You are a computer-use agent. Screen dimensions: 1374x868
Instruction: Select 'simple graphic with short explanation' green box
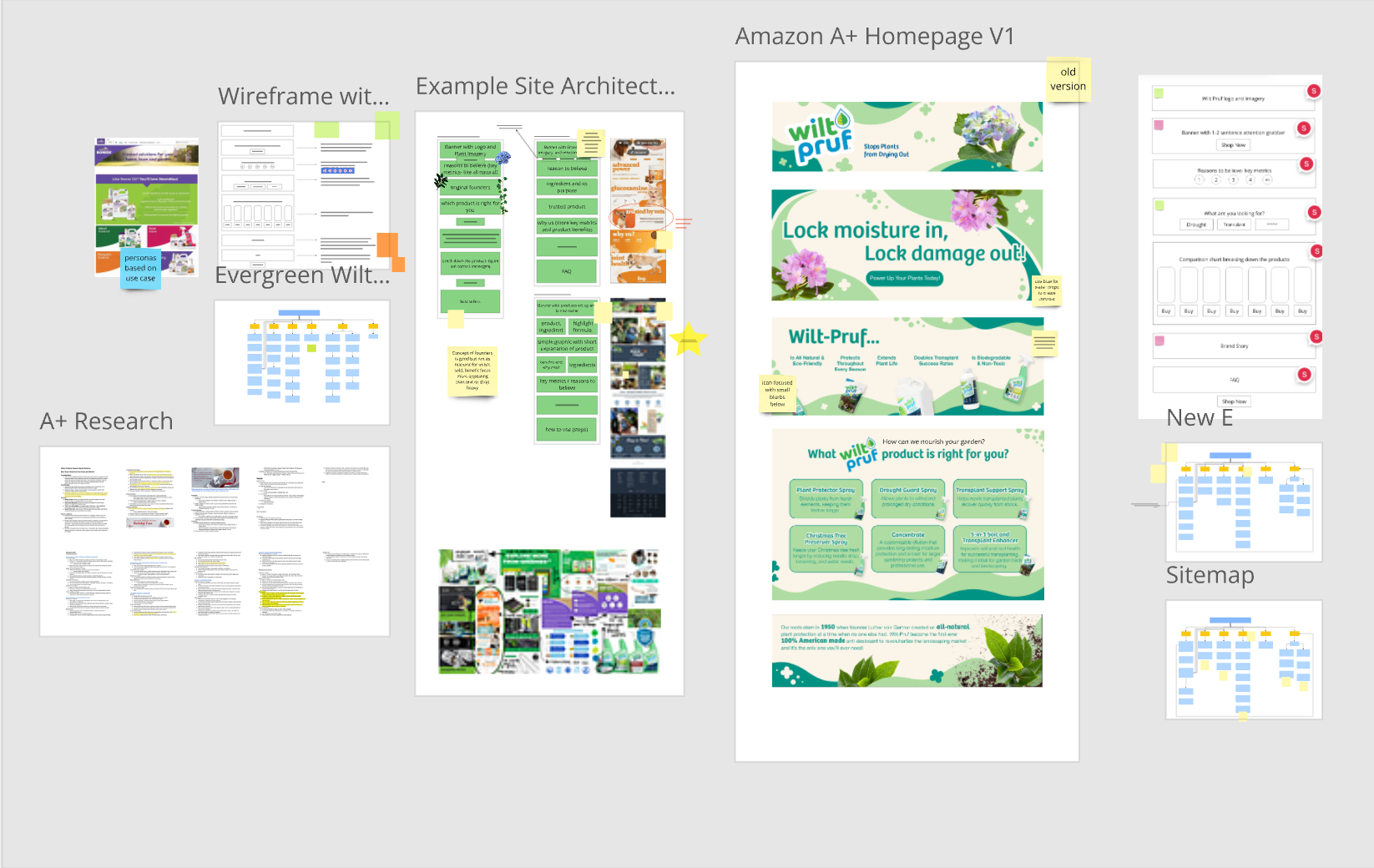[567, 346]
